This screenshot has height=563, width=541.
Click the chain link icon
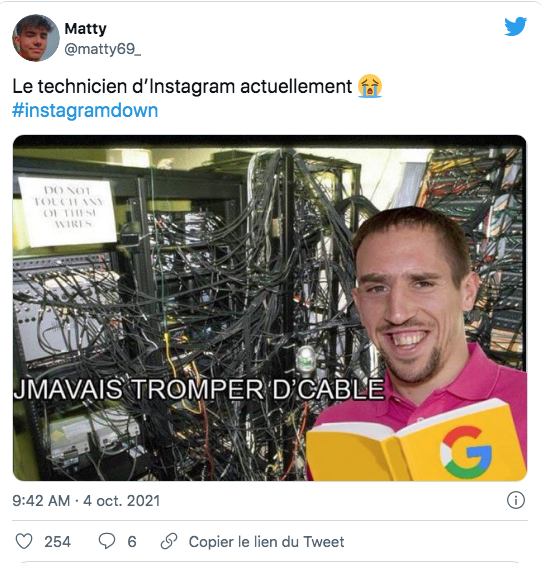point(169,541)
